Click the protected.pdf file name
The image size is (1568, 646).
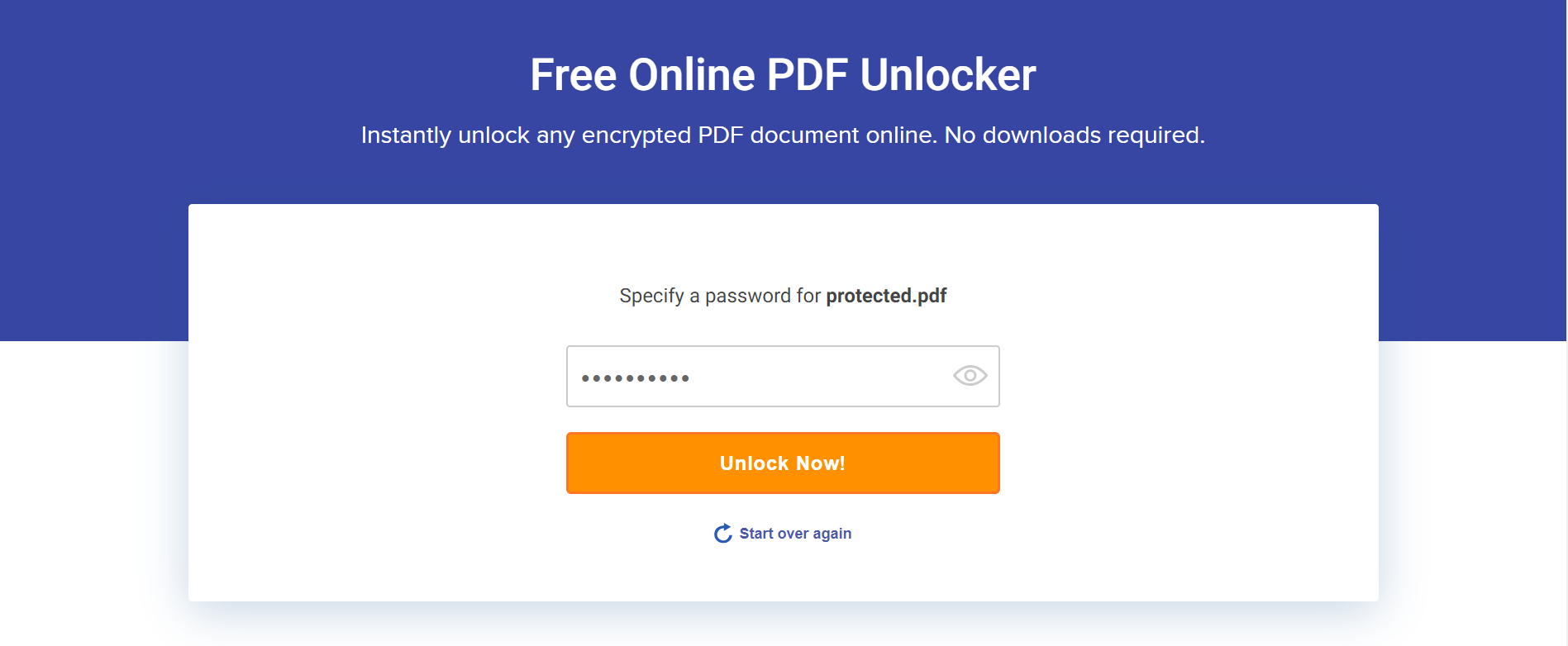pos(886,296)
